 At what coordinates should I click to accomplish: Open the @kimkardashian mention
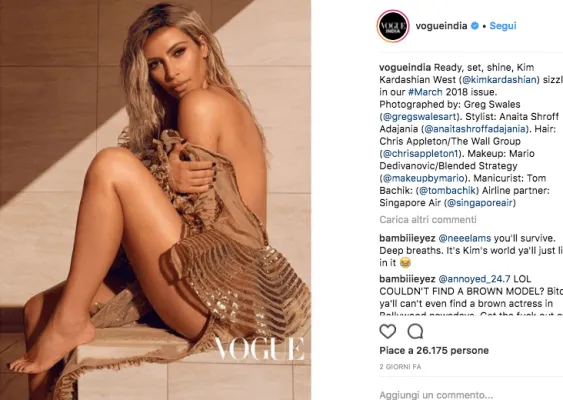coord(500,80)
